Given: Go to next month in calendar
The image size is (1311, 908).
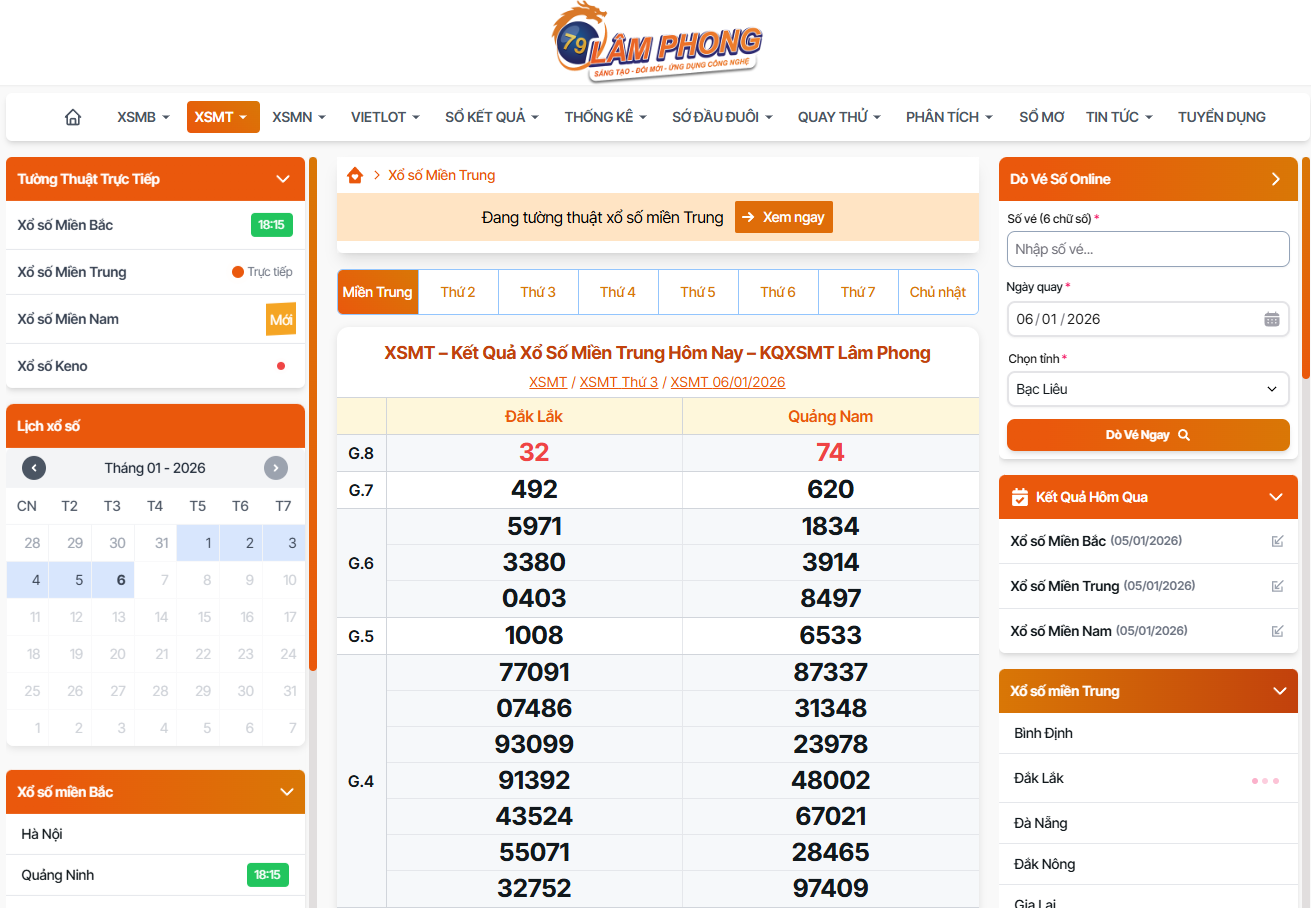Looking at the screenshot, I should pyautogui.click(x=276, y=468).
